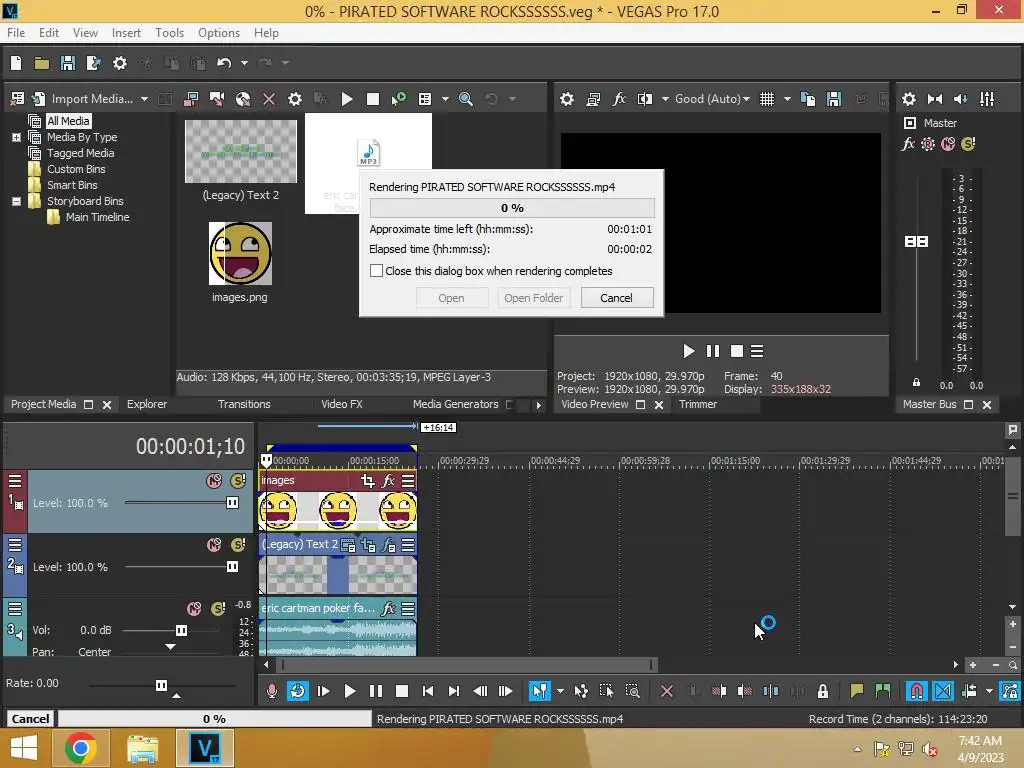
Task: Open project Properties gear in the main toolbar
Action: [x=120, y=63]
